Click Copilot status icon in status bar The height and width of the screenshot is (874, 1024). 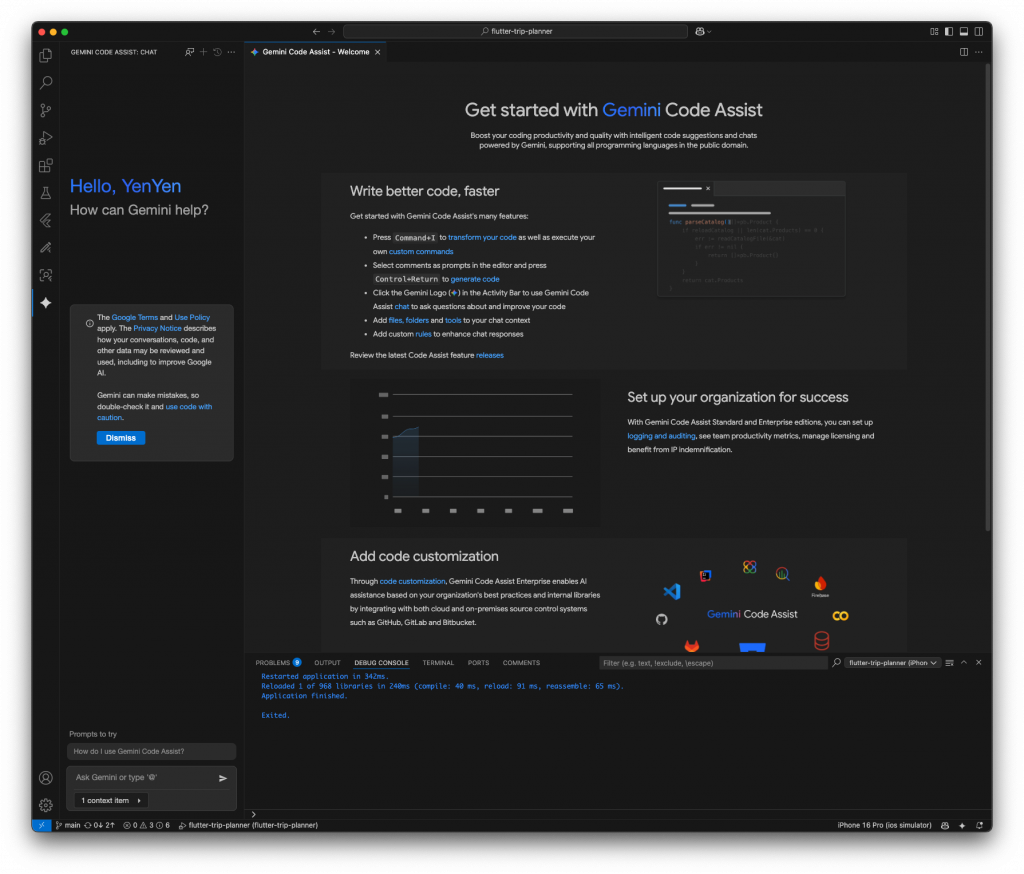[945, 825]
